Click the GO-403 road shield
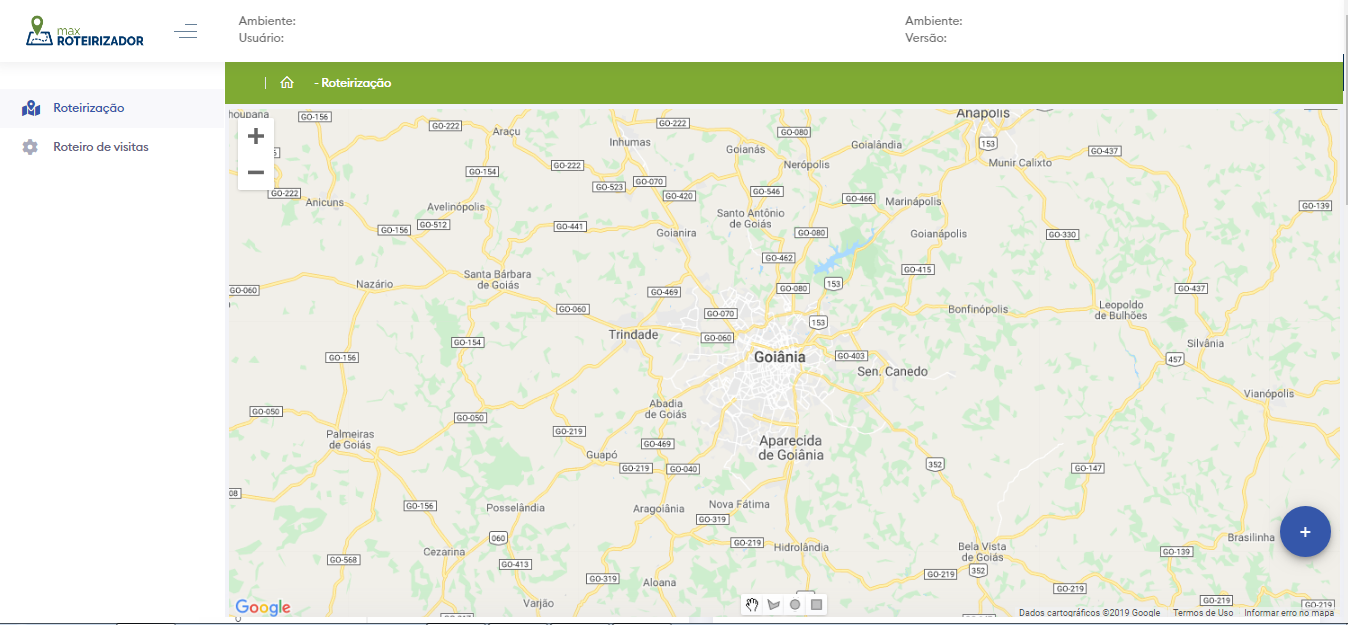Viewport: 1352px width, 625px height. (x=851, y=356)
